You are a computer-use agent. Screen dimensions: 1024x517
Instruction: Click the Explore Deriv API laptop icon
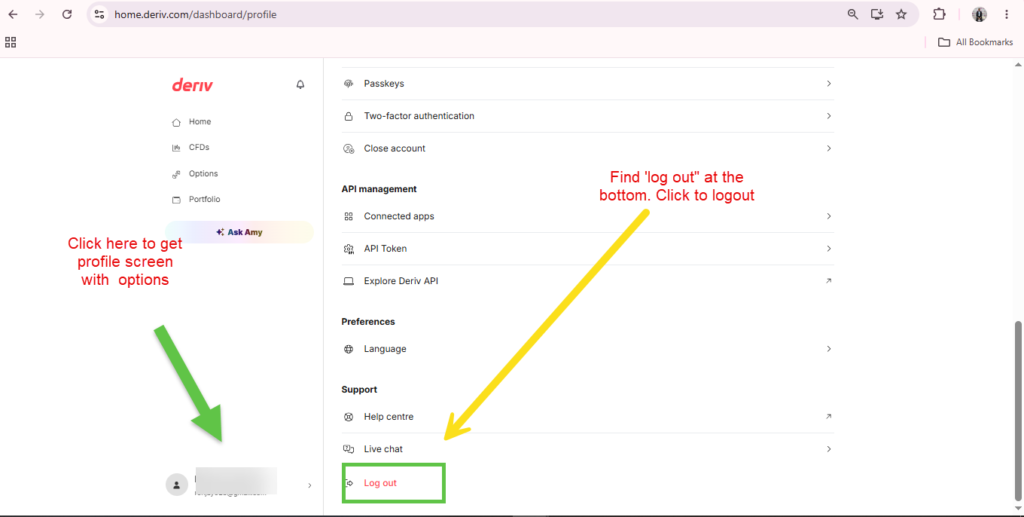pyautogui.click(x=349, y=281)
